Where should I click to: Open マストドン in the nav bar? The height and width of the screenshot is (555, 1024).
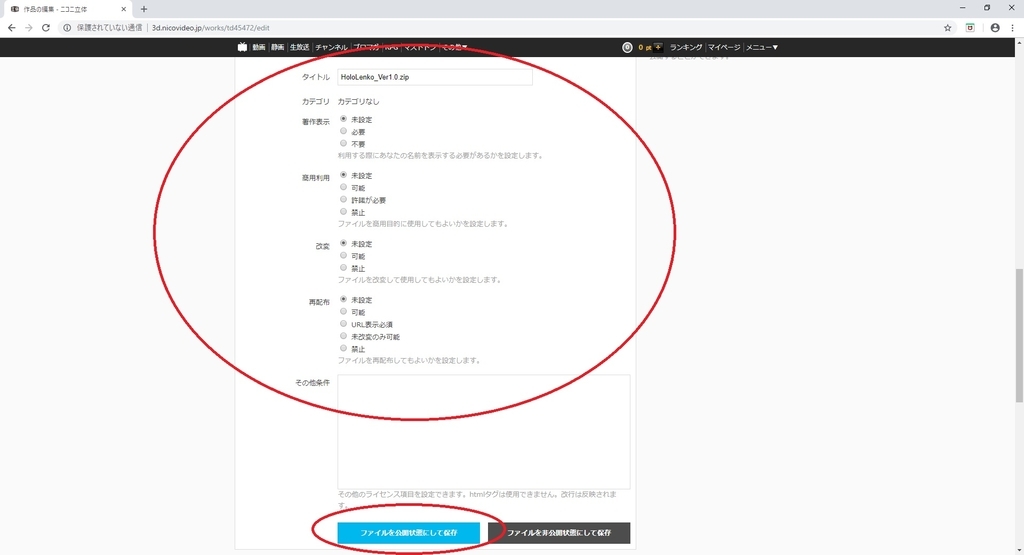pyautogui.click(x=420, y=47)
